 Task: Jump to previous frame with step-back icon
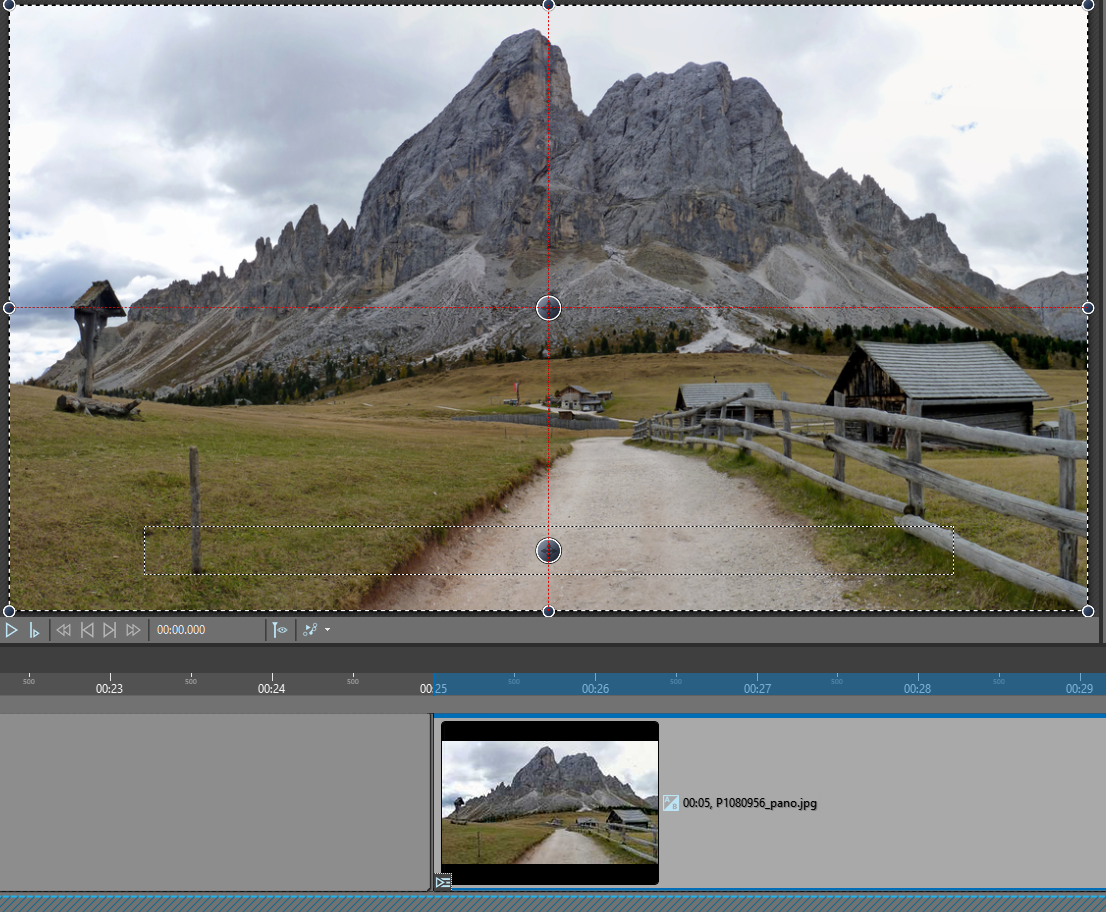(x=87, y=630)
